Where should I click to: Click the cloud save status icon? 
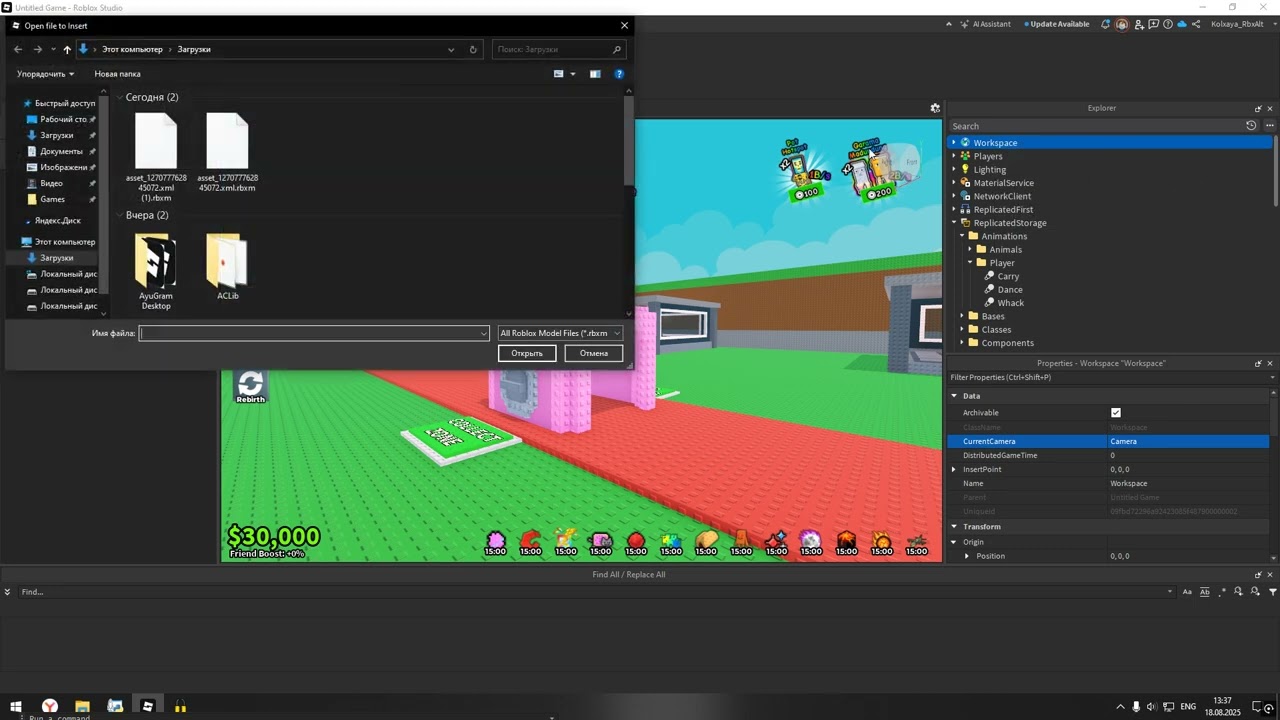(x=1181, y=24)
